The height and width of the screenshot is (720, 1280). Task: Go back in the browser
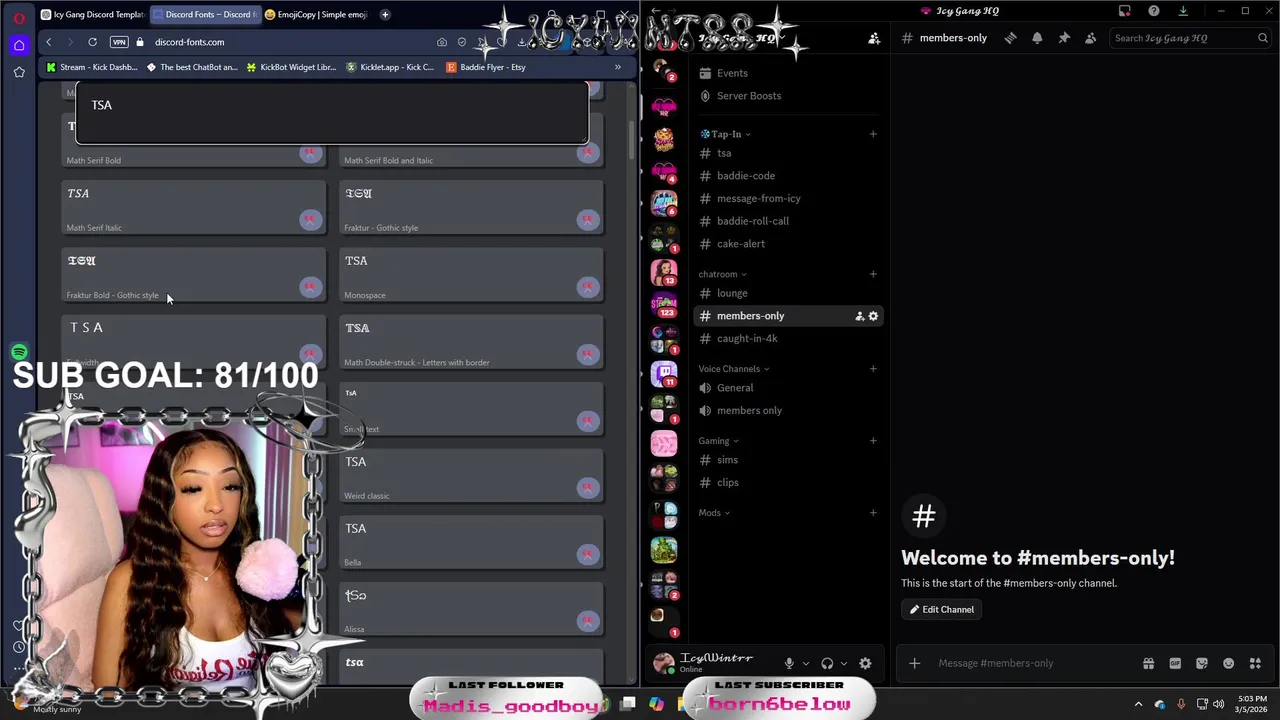[x=48, y=42]
